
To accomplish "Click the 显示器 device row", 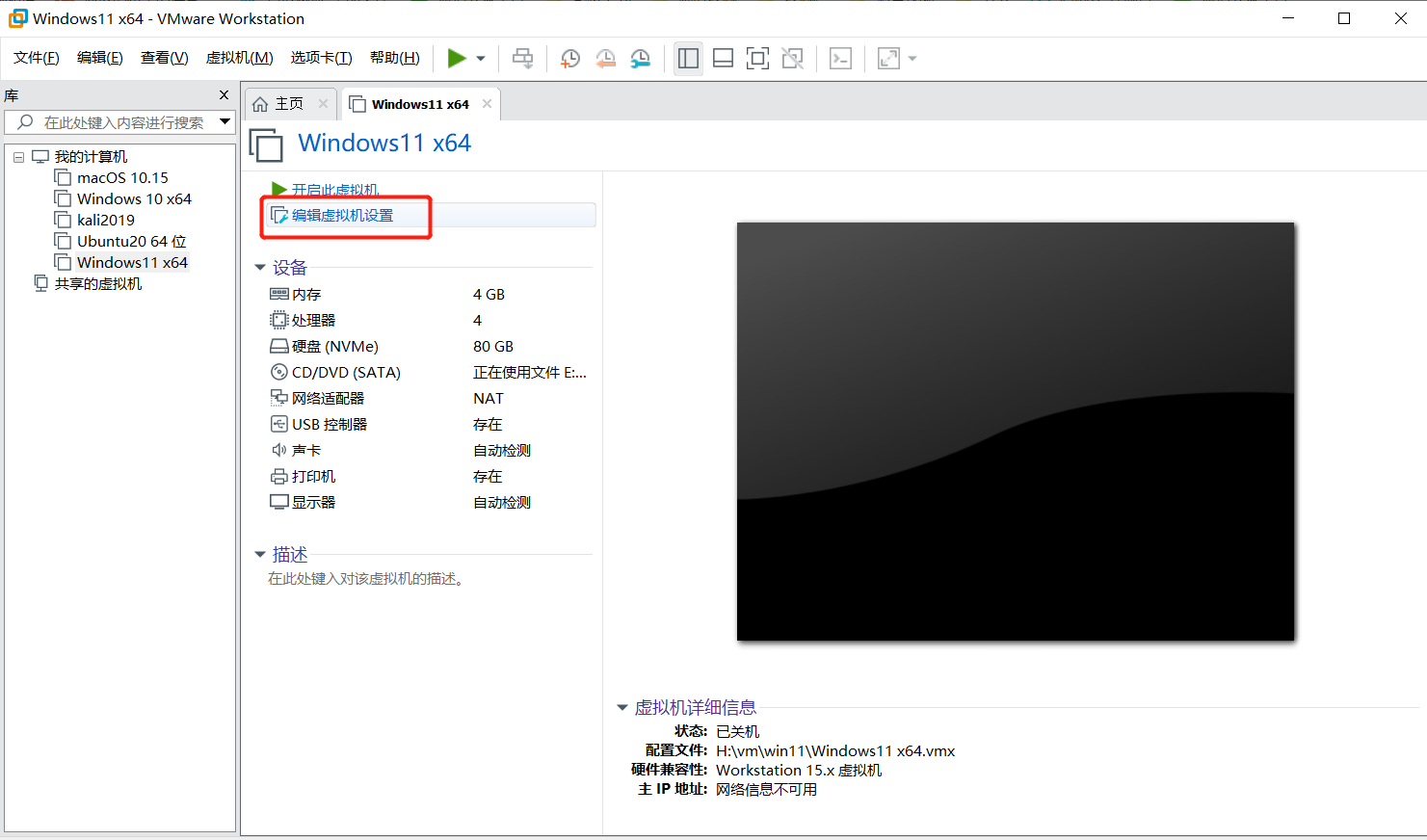I will [429, 502].
